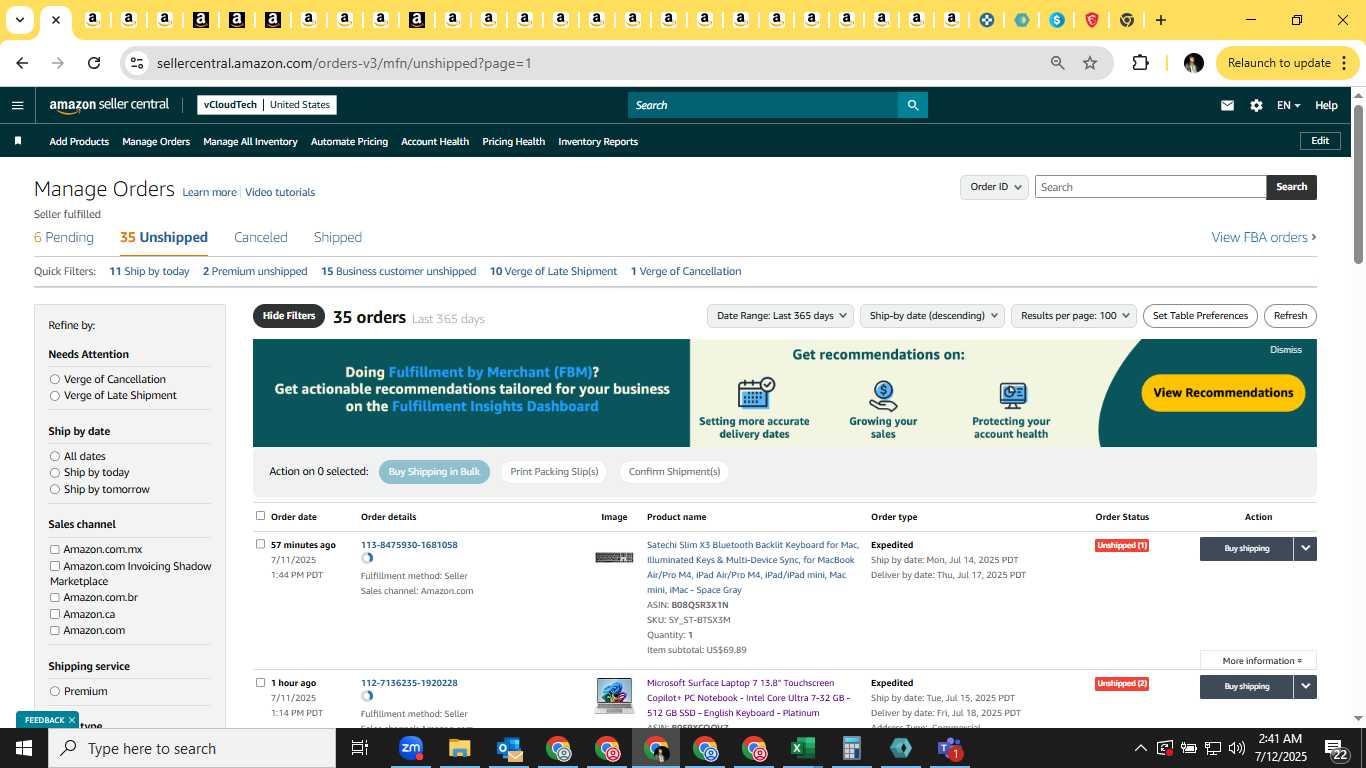The height and width of the screenshot is (768, 1366).
Task: Click the teal search magnifier button
Action: [x=912, y=105]
